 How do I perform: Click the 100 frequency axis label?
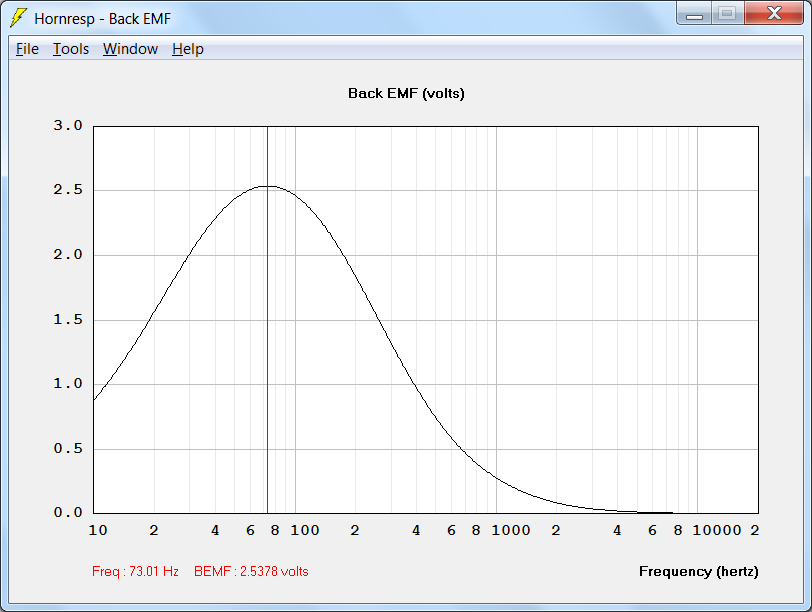coord(304,530)
